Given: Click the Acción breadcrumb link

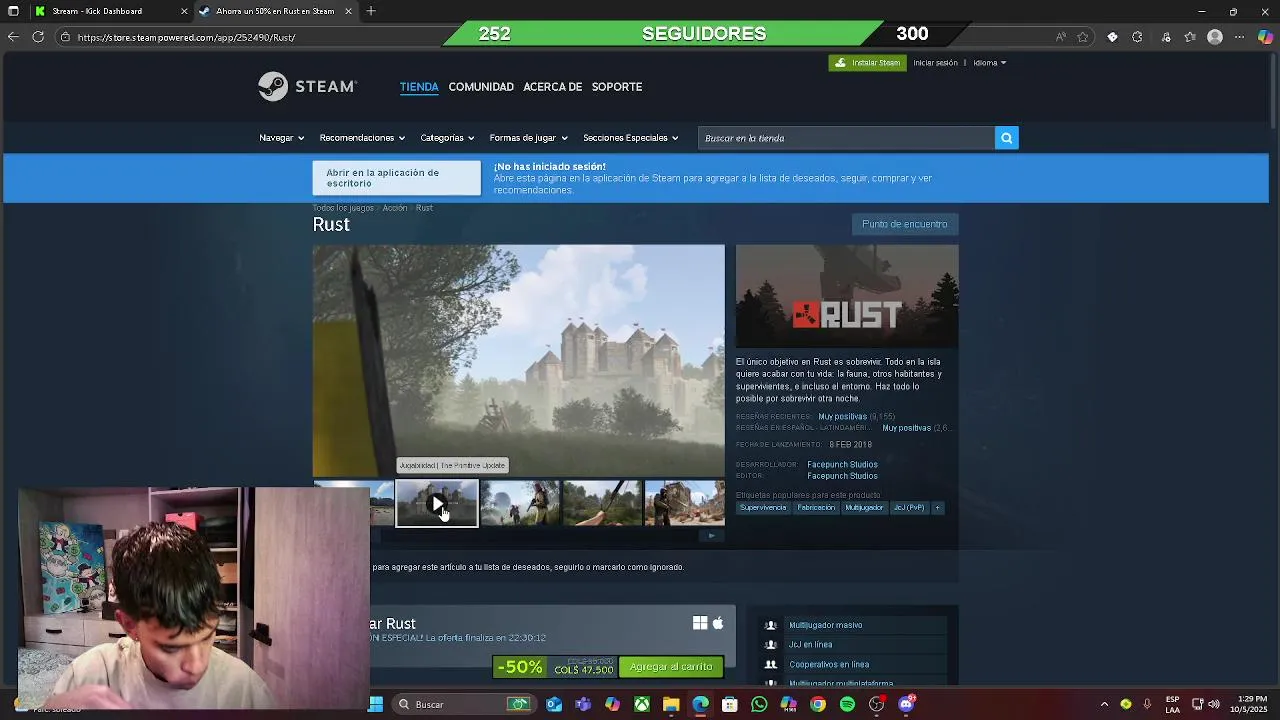Looking at the screenshot, I should [x=394, y=208].
